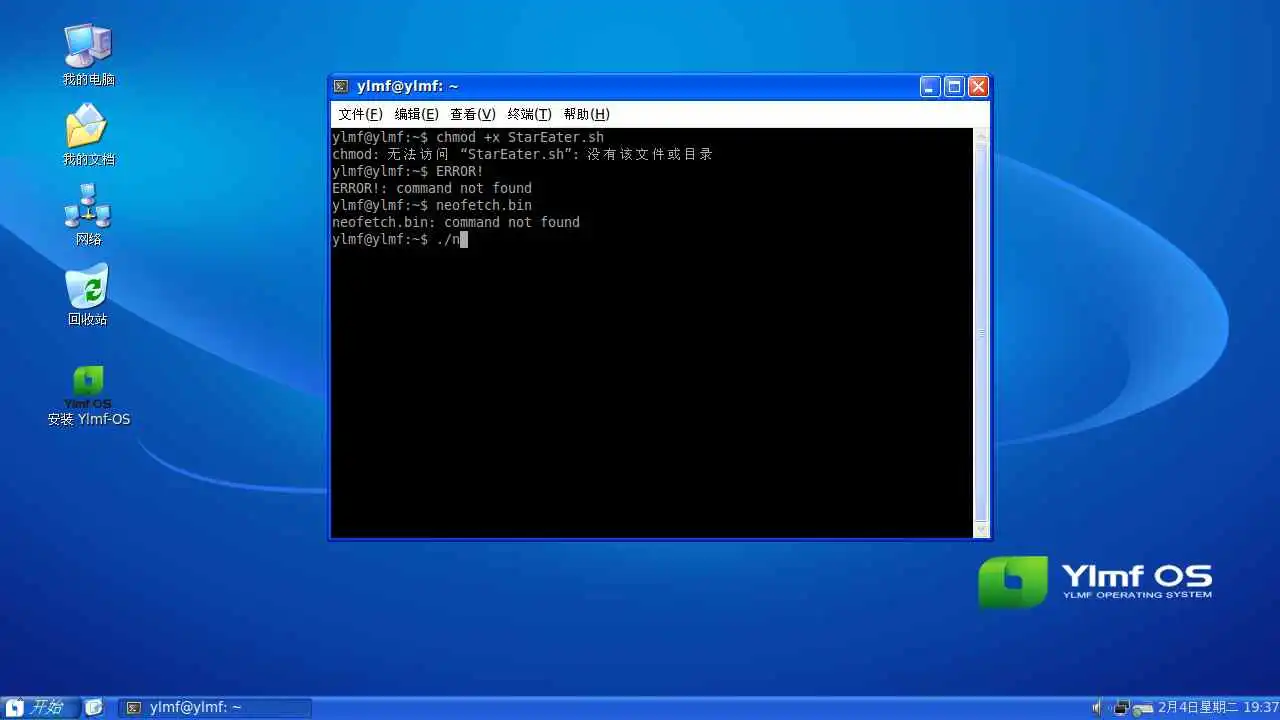Select the 回收站 recycle bin icon

tap(88, 294)
